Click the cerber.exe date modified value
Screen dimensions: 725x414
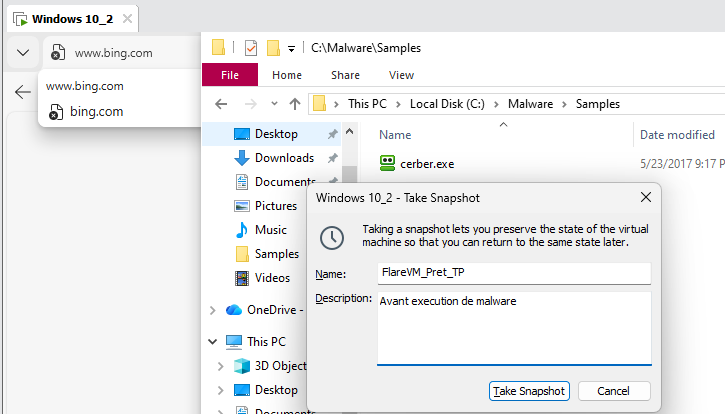[x=682, y=164]
